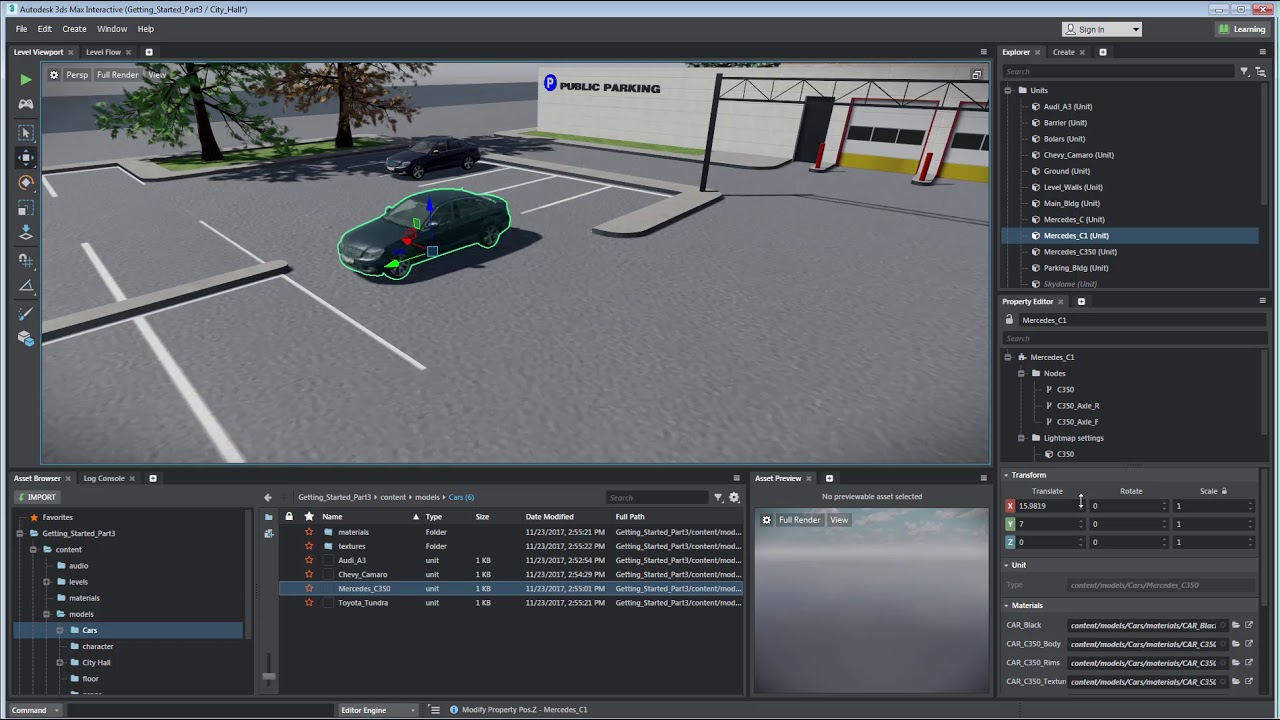The width and height of the screenshot is (1280, 720).
Task: Toggle favorite star for Toyota_Tundra
Action: [x=309, y=602]
